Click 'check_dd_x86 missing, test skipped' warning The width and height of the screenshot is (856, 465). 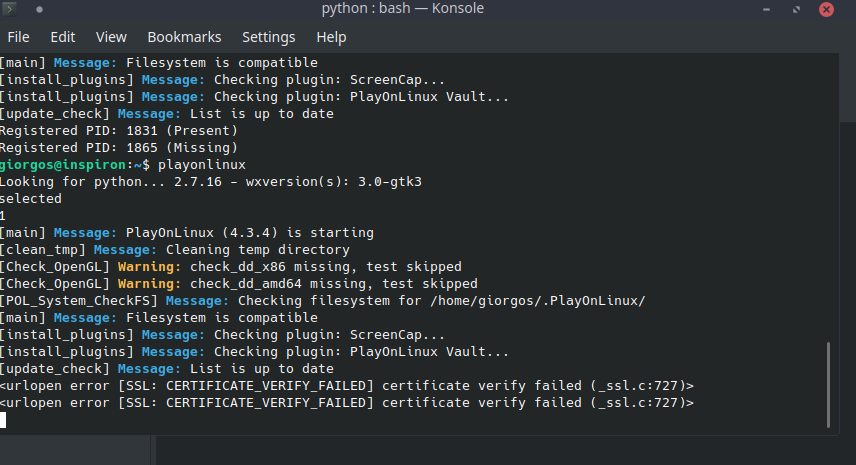pos(326,267)
